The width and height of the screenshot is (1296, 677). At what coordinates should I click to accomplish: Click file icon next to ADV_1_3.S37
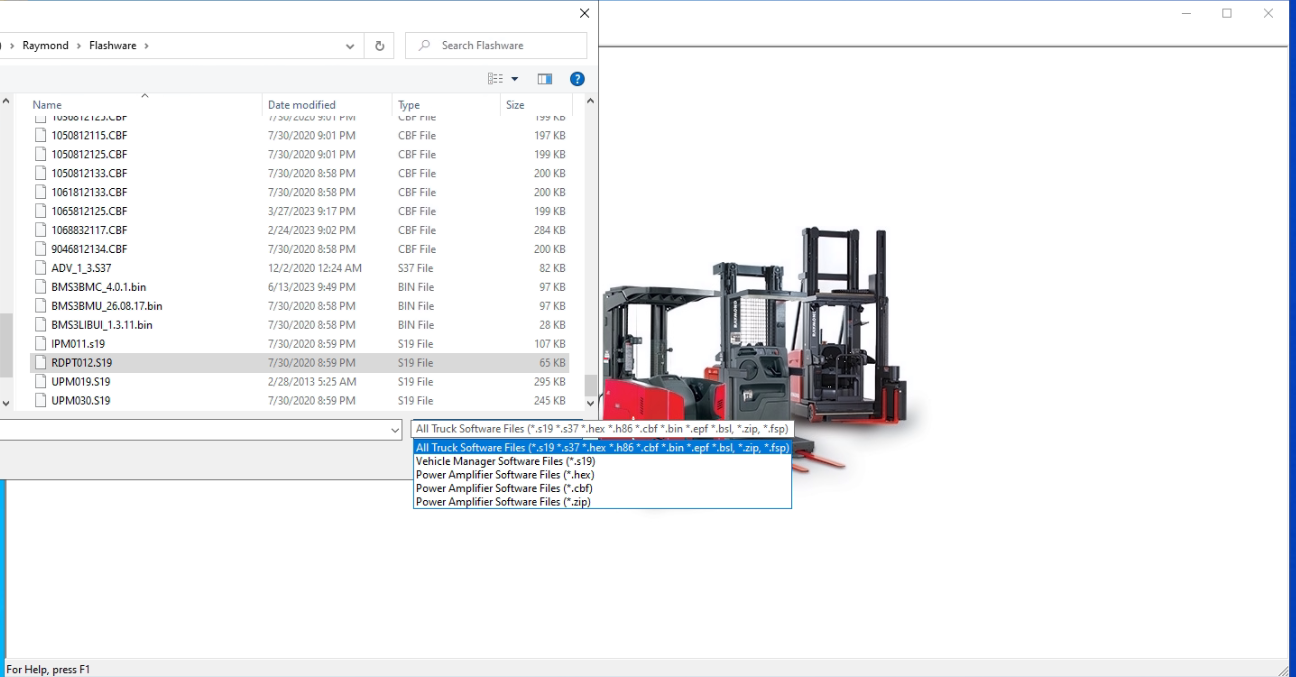click(41, 268)
